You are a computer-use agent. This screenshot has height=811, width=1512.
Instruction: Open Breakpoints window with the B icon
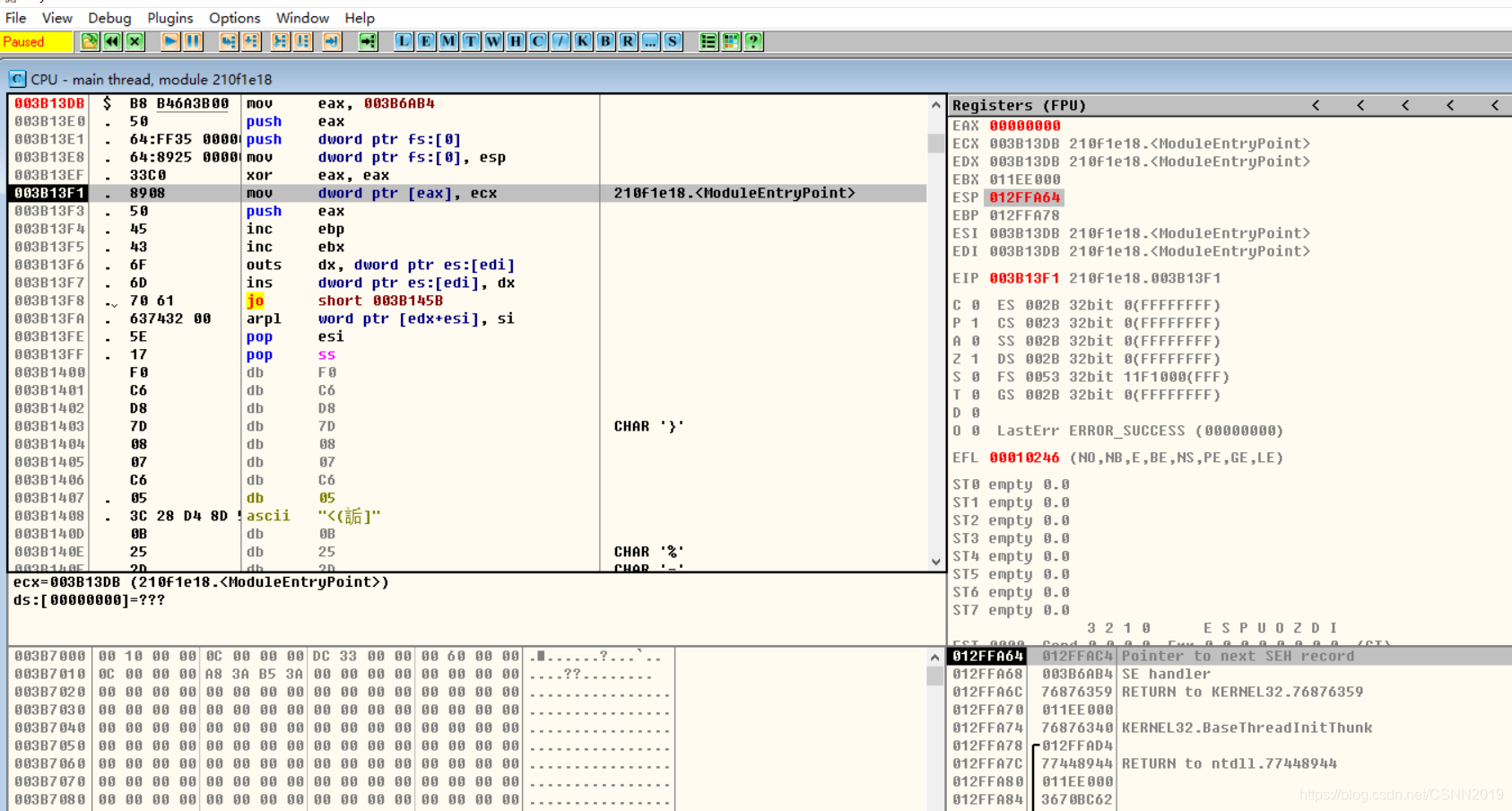[x=605, y=41]
